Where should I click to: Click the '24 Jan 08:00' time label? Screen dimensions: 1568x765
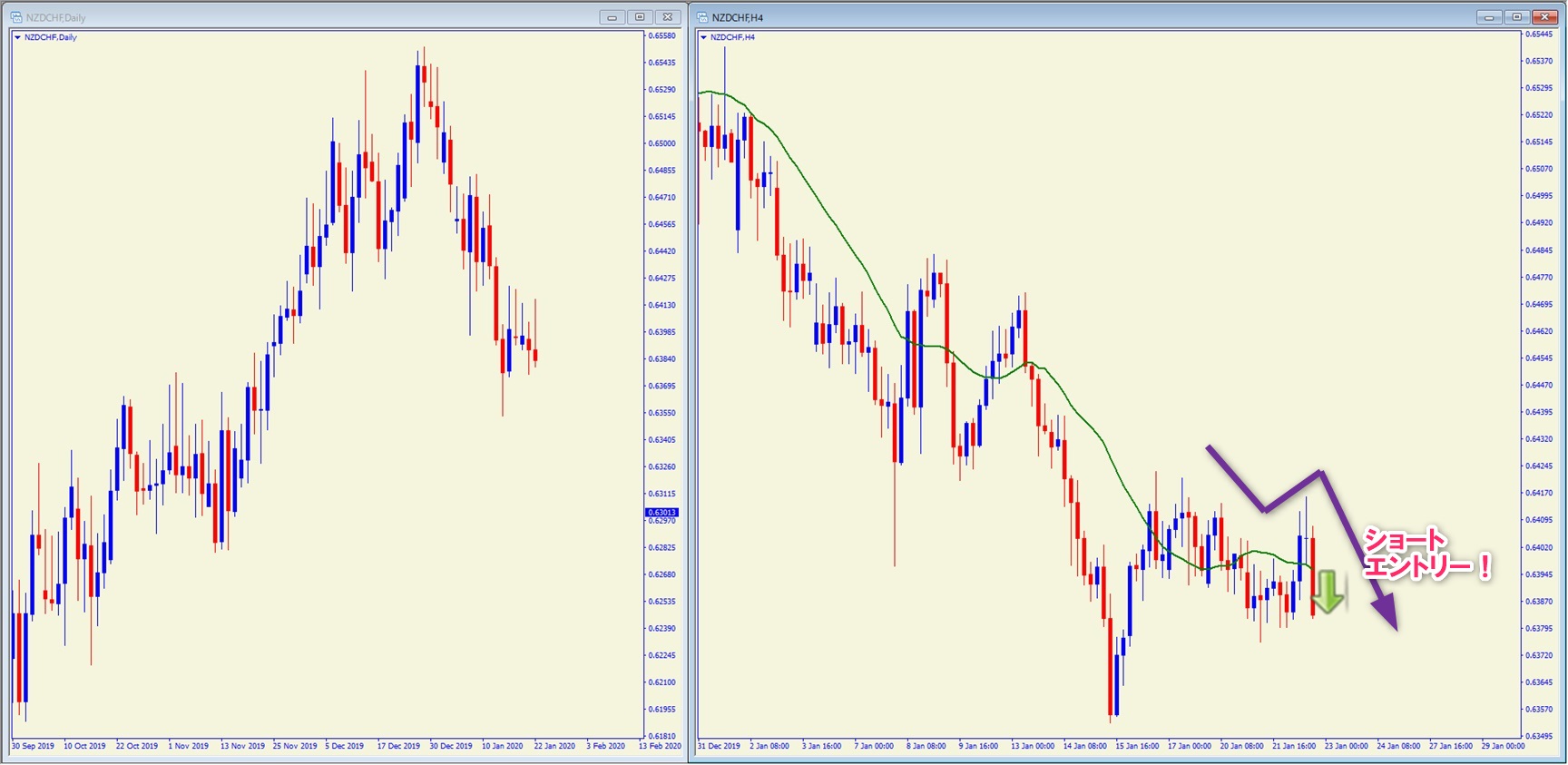point(1398,746)
